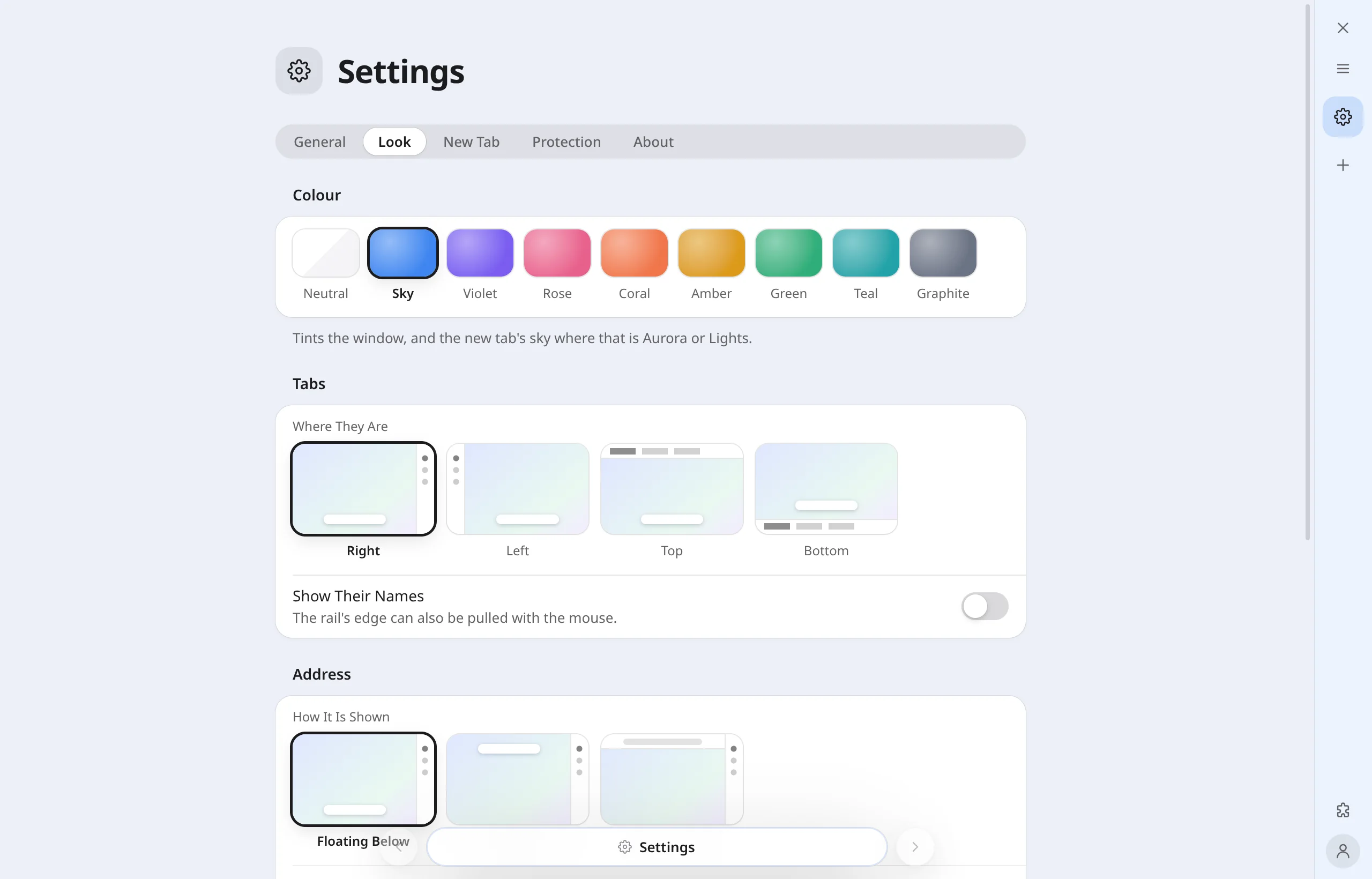Viewport: 1372px width, 879px height.
Task: Click the close X icon in the sidebar
Action: click(x=1343, y=28)
